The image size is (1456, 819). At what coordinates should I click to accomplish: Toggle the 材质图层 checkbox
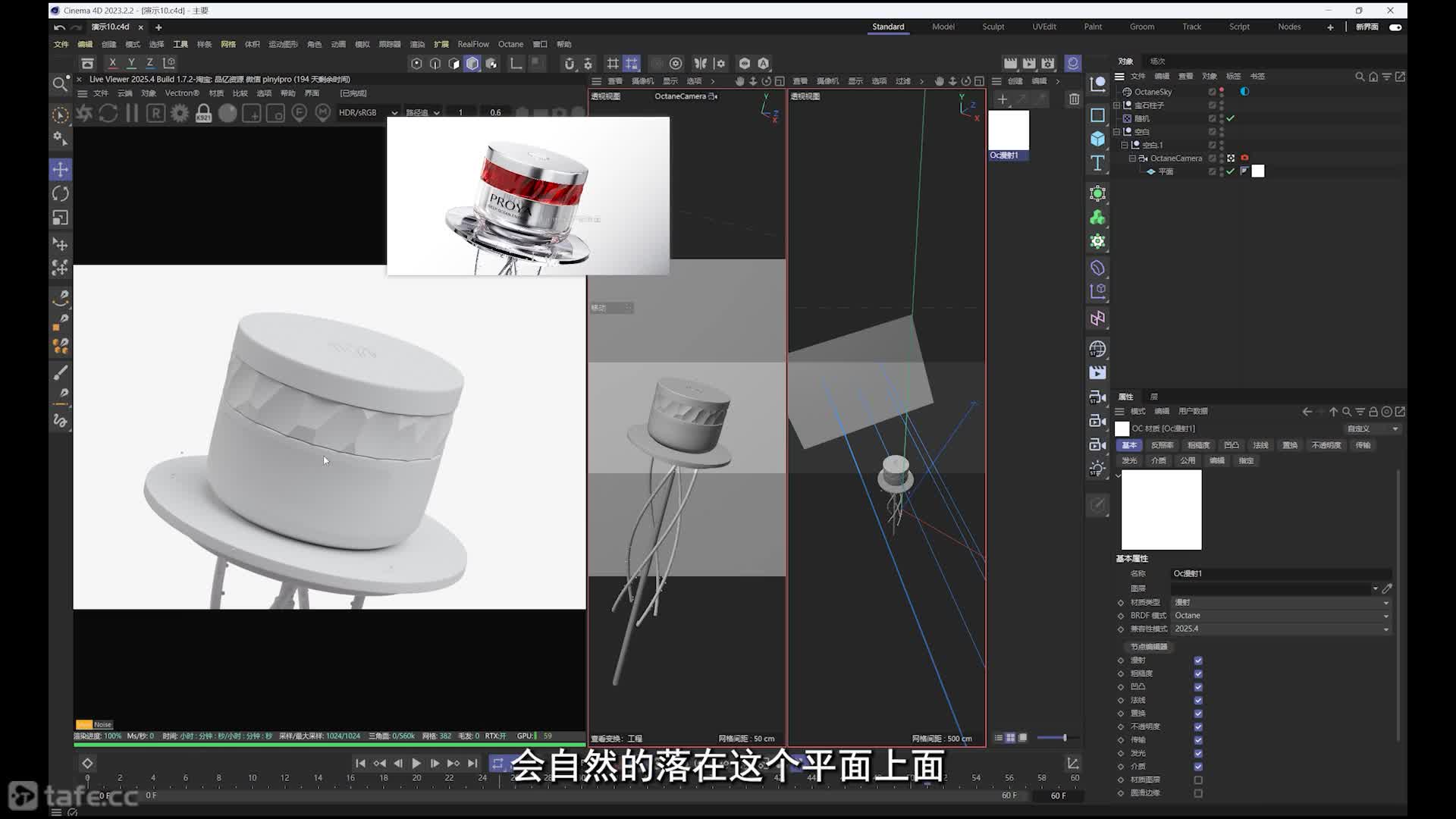pyautogui.click(x=1198, y=780)
